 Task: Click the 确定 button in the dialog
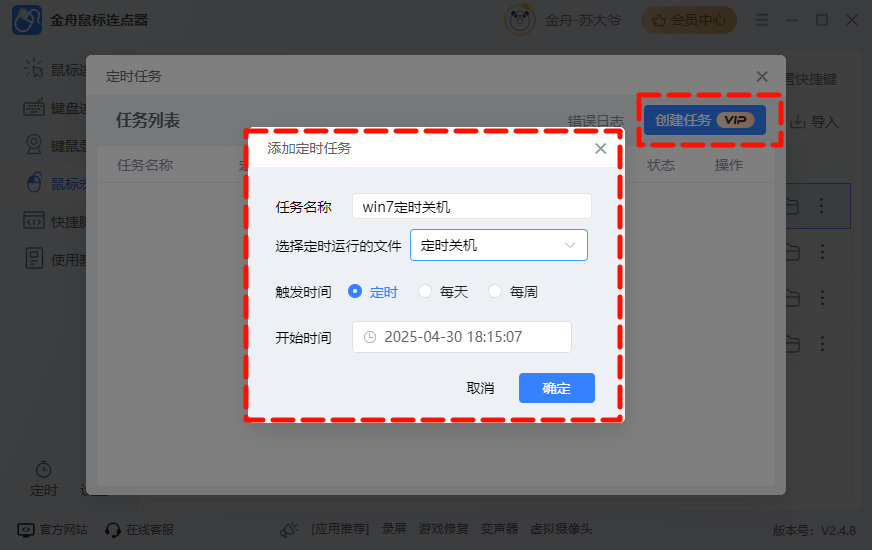[557, 388]
